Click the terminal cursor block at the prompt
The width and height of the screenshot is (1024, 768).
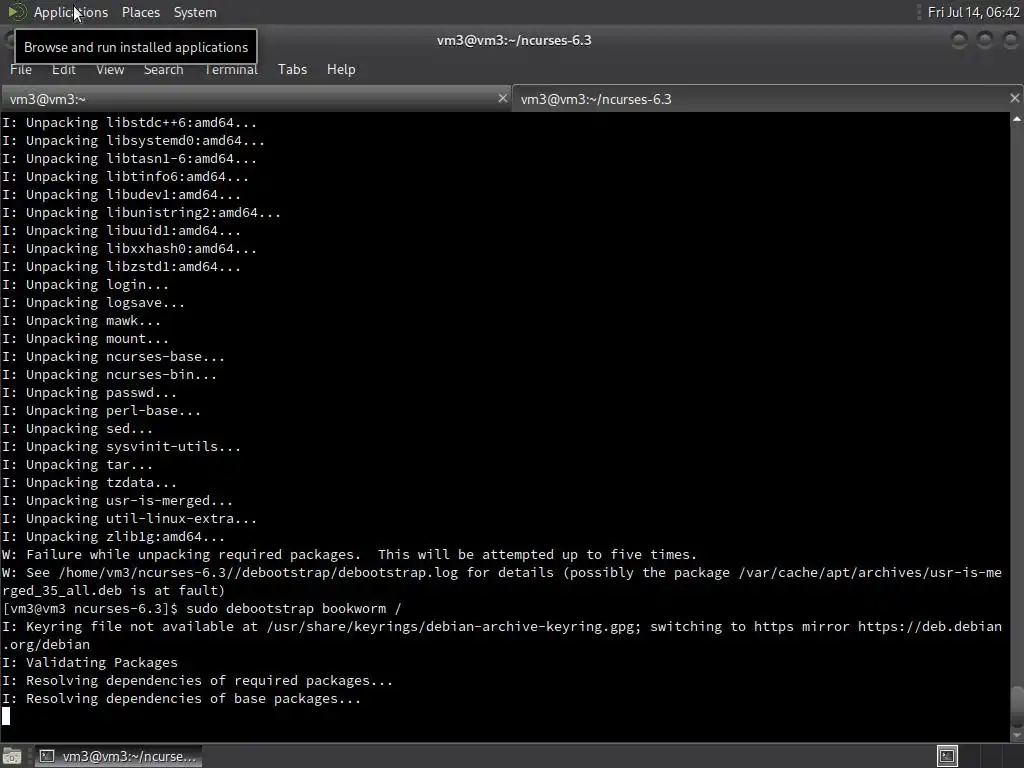point(6,716)
